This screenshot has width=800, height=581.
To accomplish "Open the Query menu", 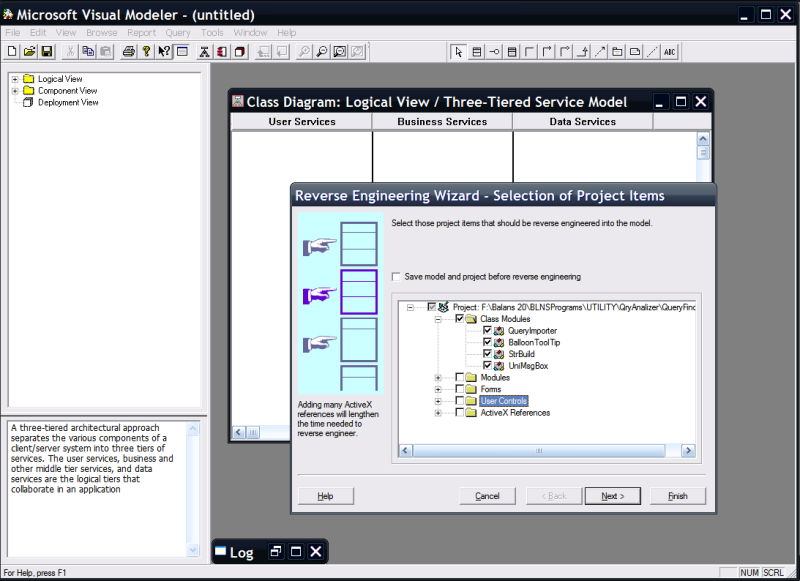I will pos(178,33).
